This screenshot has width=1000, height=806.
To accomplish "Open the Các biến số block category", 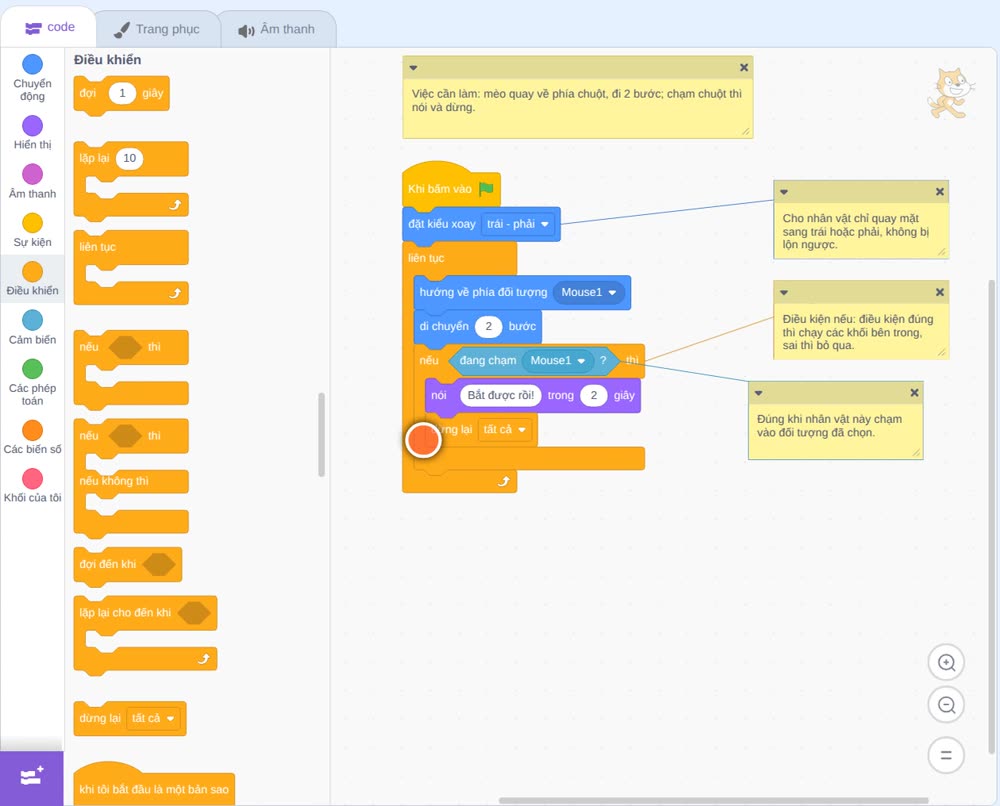I will point(32,437).
